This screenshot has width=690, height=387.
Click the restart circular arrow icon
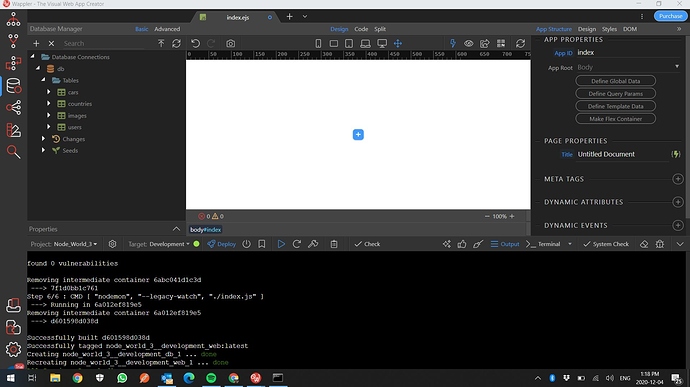(297, 244)
